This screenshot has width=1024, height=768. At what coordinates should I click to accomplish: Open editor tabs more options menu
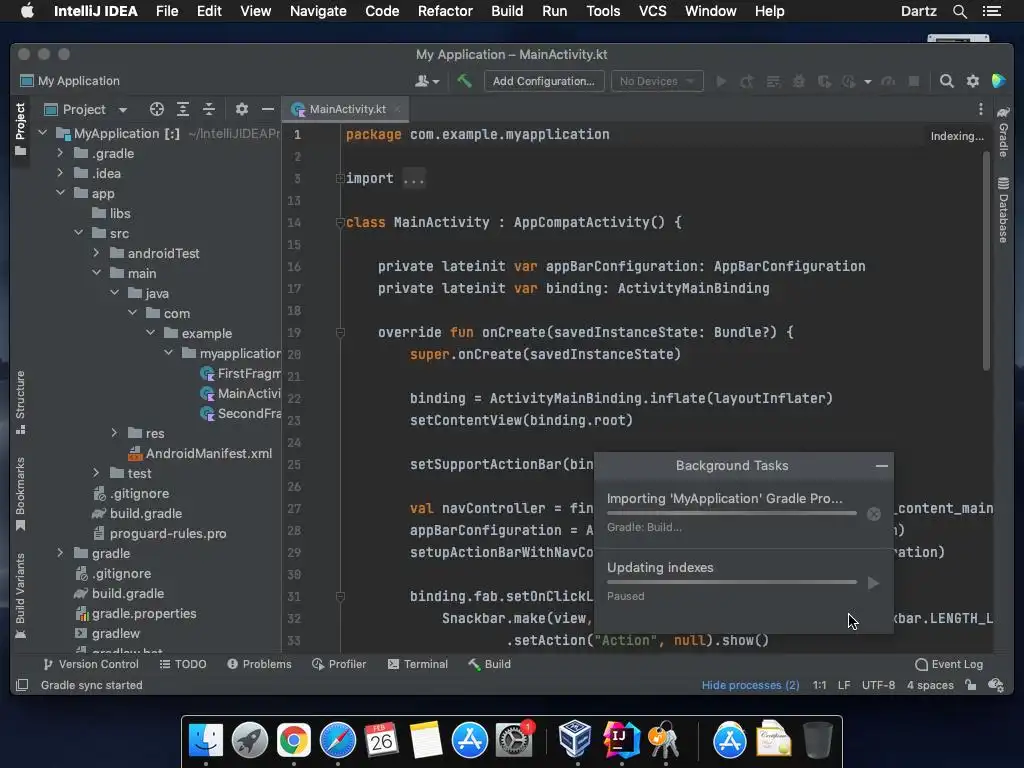click(980, 109)
